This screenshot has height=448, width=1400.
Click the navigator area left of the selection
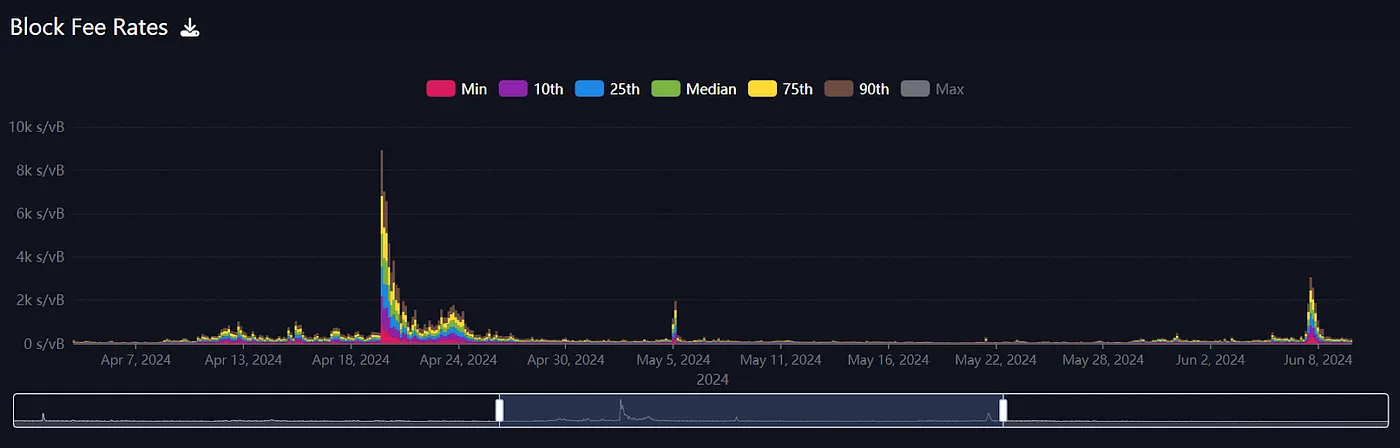pos(250,410)
